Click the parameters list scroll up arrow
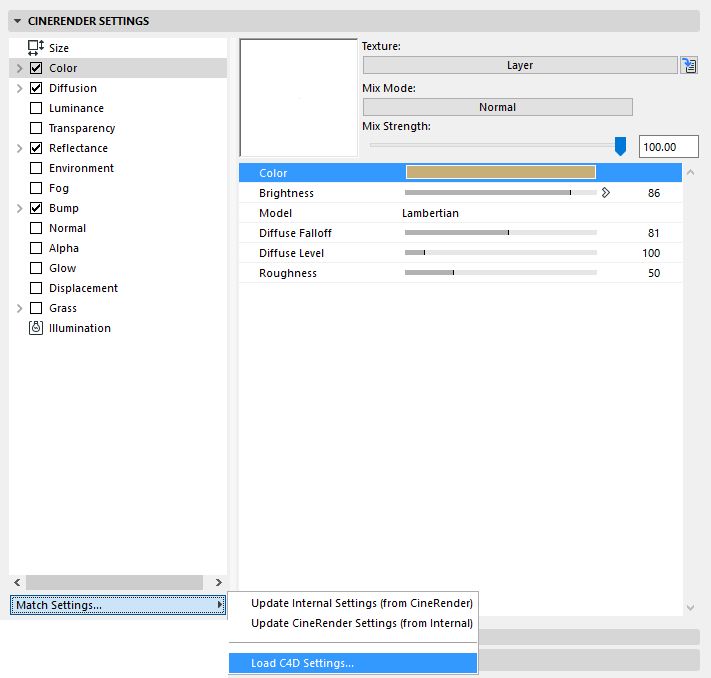This screenshot has width=711, height=678. click(x=690, y=172)
